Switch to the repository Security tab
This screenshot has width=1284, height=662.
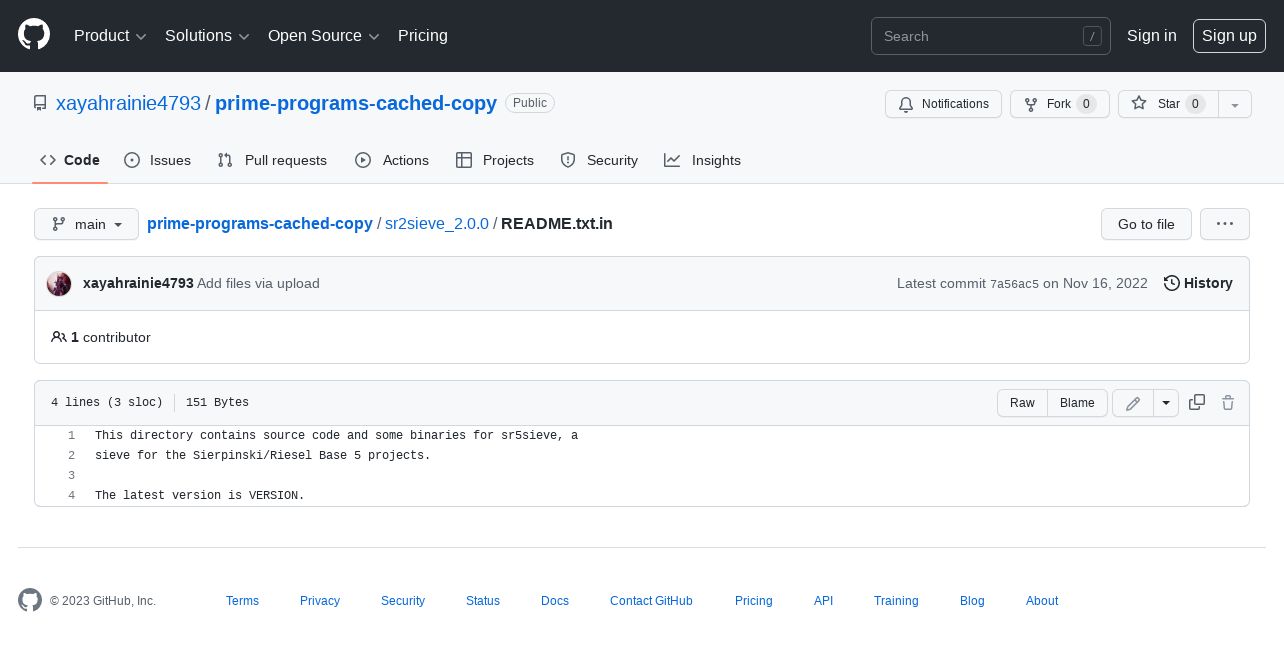click(599, 160)
